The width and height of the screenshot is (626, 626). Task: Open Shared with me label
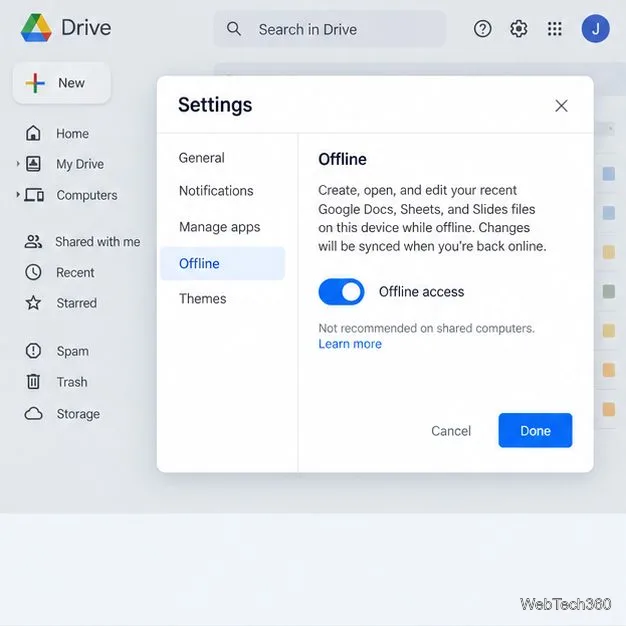click(97, 242)
